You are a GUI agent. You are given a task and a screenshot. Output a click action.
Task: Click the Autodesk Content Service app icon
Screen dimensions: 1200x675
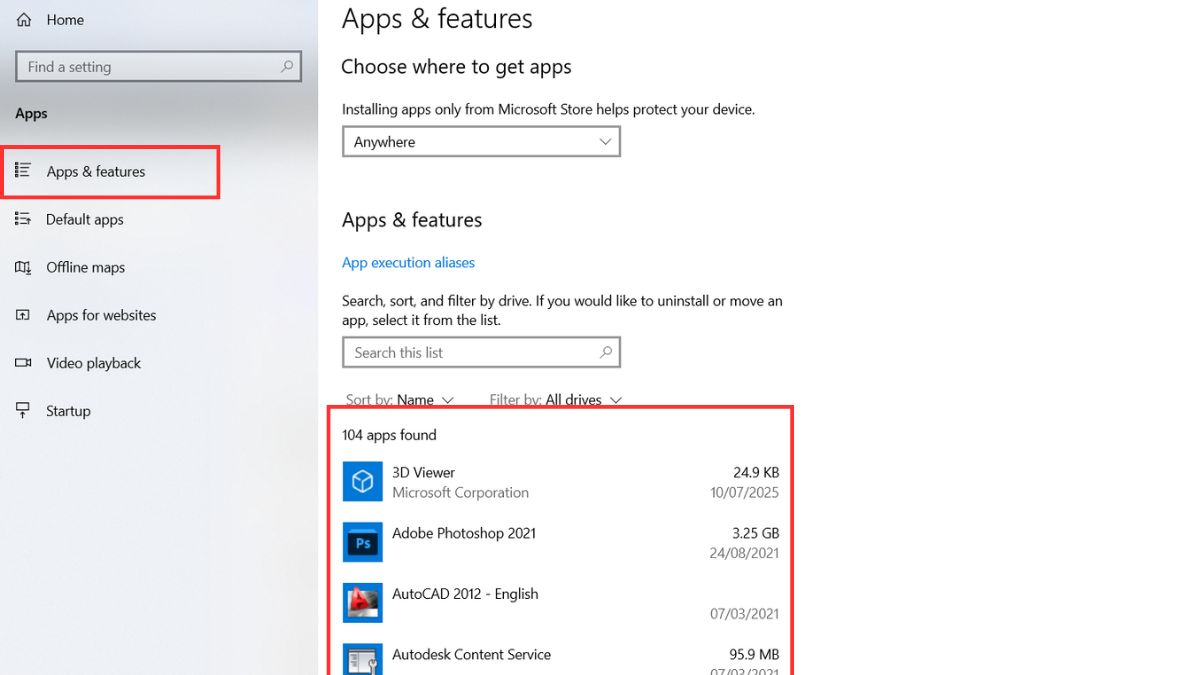(x=362, y=659)
